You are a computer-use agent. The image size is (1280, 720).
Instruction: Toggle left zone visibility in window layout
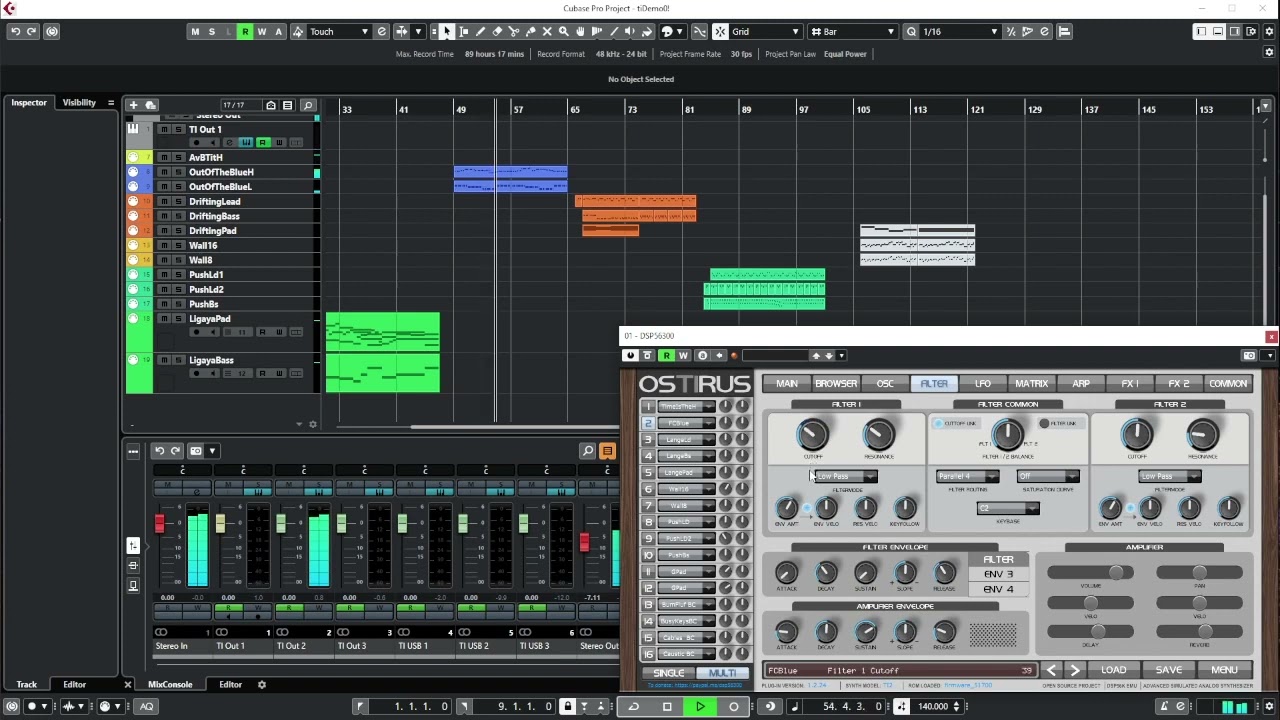[1201, 31]
